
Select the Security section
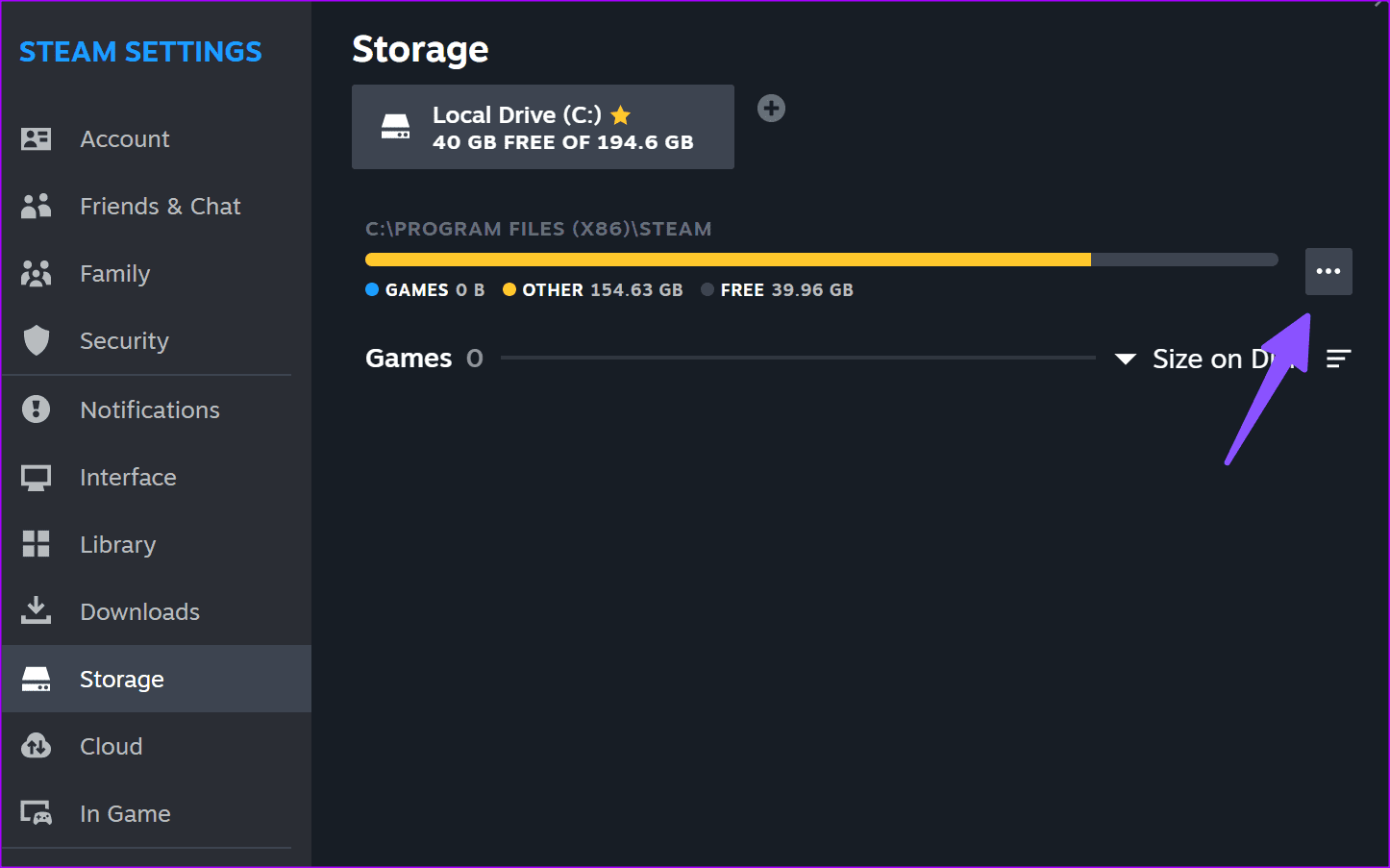pos(156,341)
